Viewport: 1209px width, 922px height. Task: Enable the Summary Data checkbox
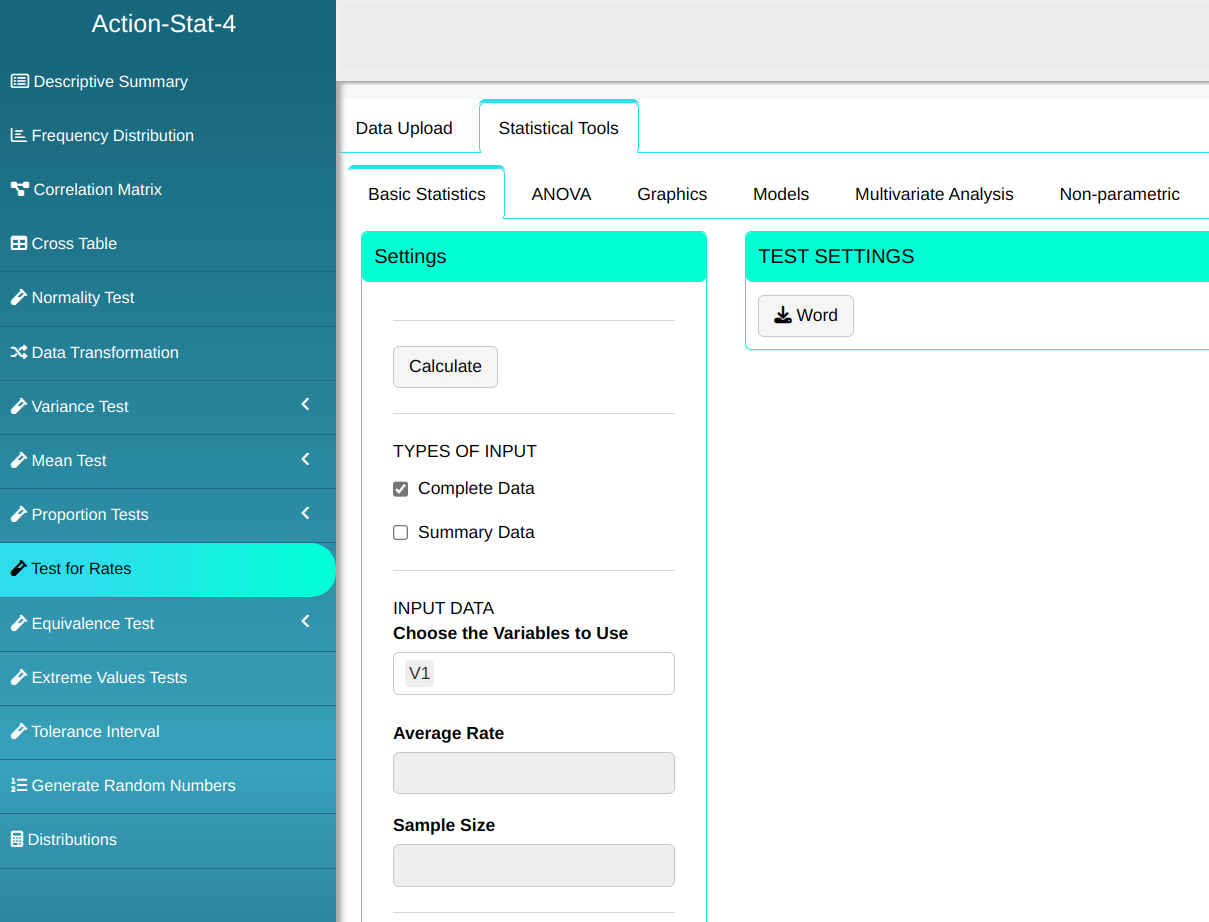pos(401,533)
